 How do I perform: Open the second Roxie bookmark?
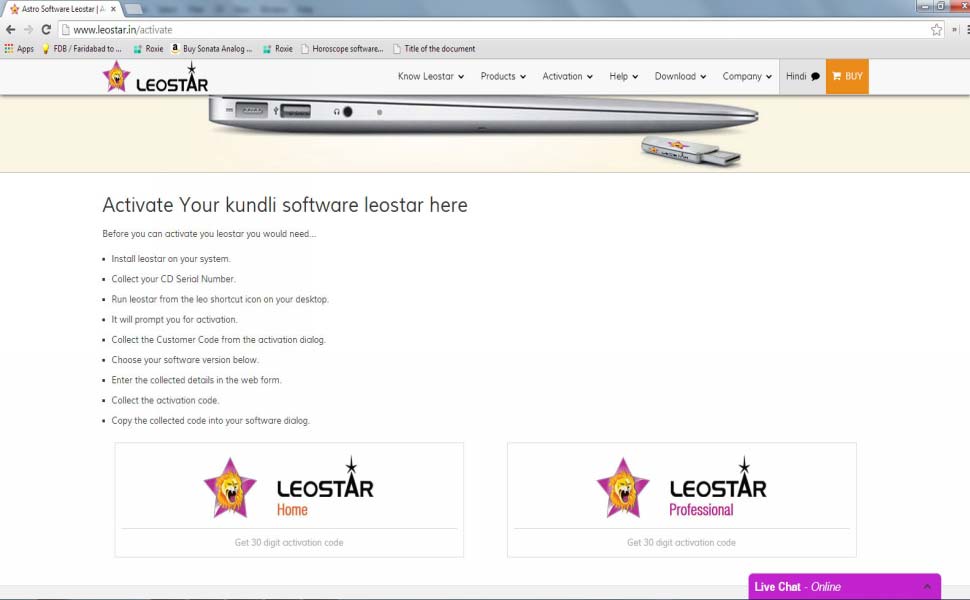(278, 49)
